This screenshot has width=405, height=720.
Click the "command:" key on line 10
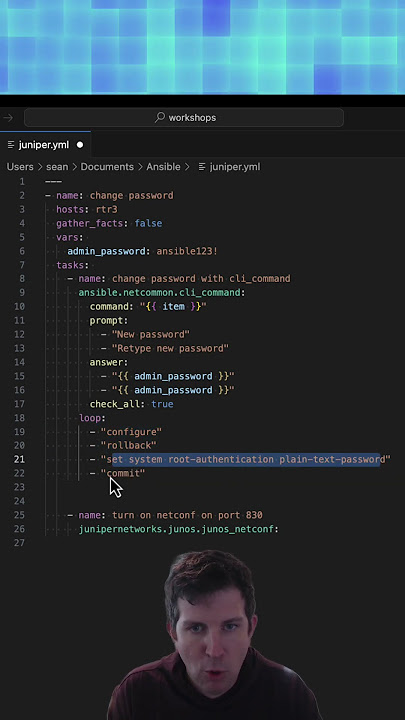tap(112, 306)
